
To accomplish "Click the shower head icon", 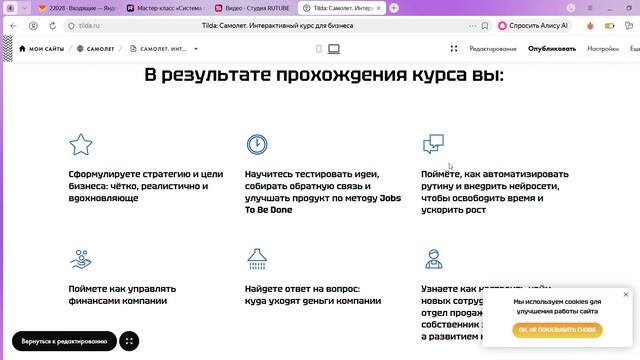I will (257, 259).
